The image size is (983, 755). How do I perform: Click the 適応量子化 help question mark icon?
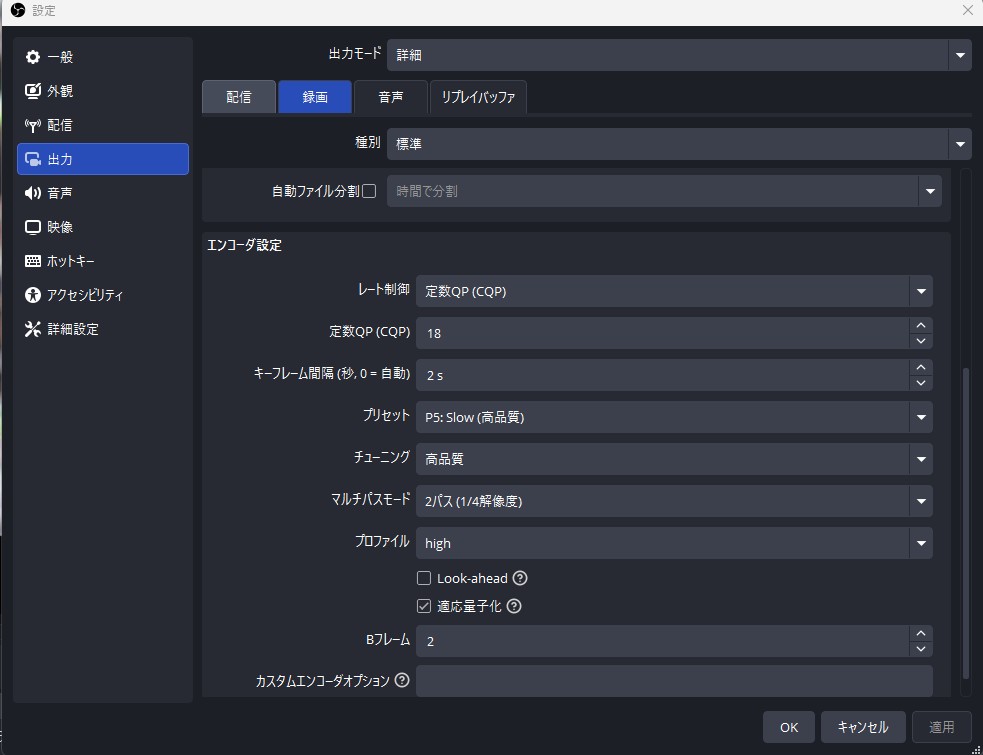(x=514, y=606)
